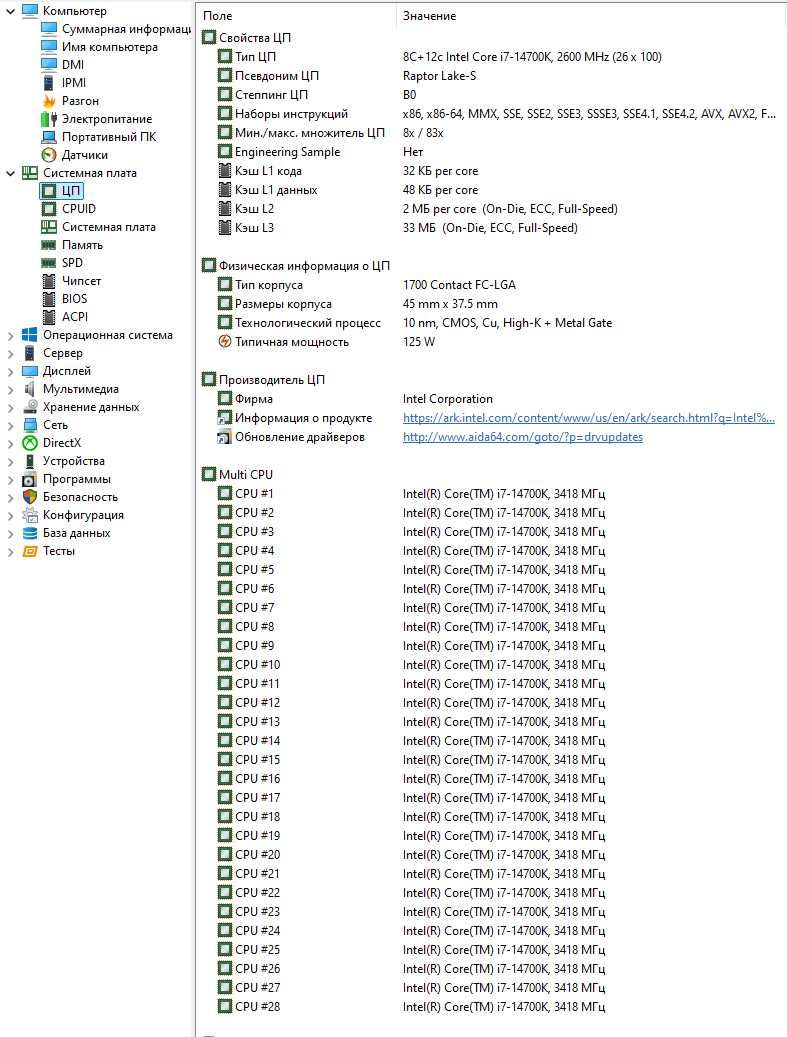Select the Кэш L3 row
This screenshot has width=787, height=1037.
pos(493,228)
